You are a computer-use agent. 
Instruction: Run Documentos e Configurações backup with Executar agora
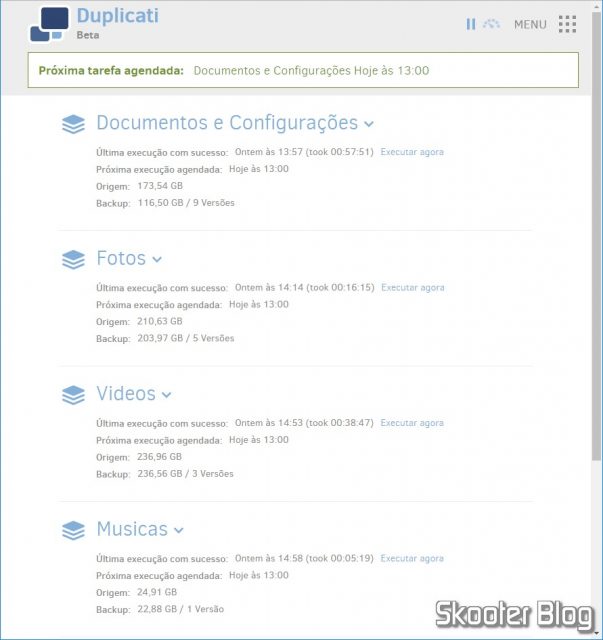[x=412, y=152]
